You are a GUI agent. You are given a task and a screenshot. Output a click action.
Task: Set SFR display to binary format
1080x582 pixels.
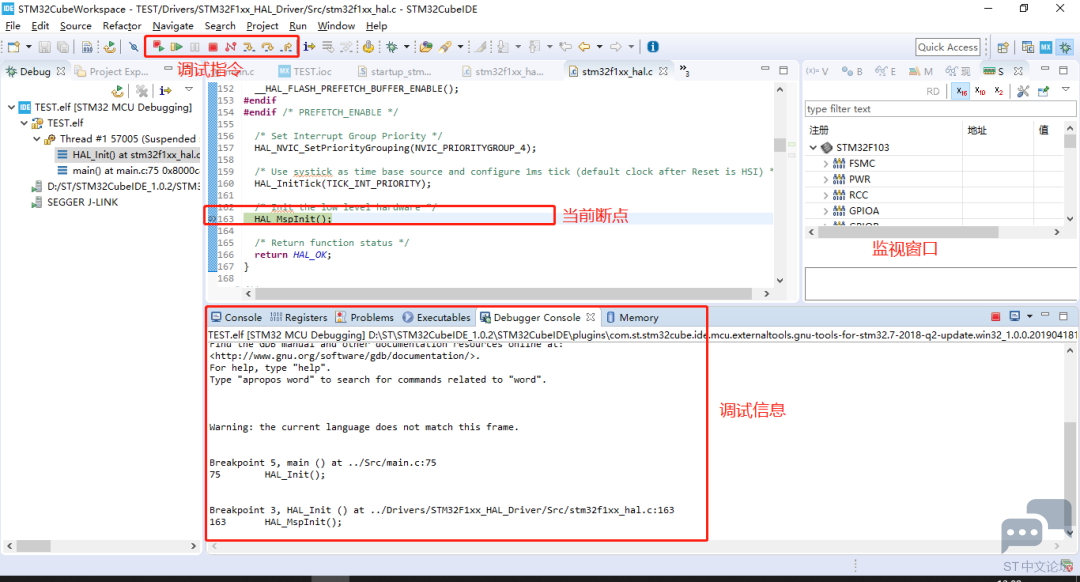point(999,91)
